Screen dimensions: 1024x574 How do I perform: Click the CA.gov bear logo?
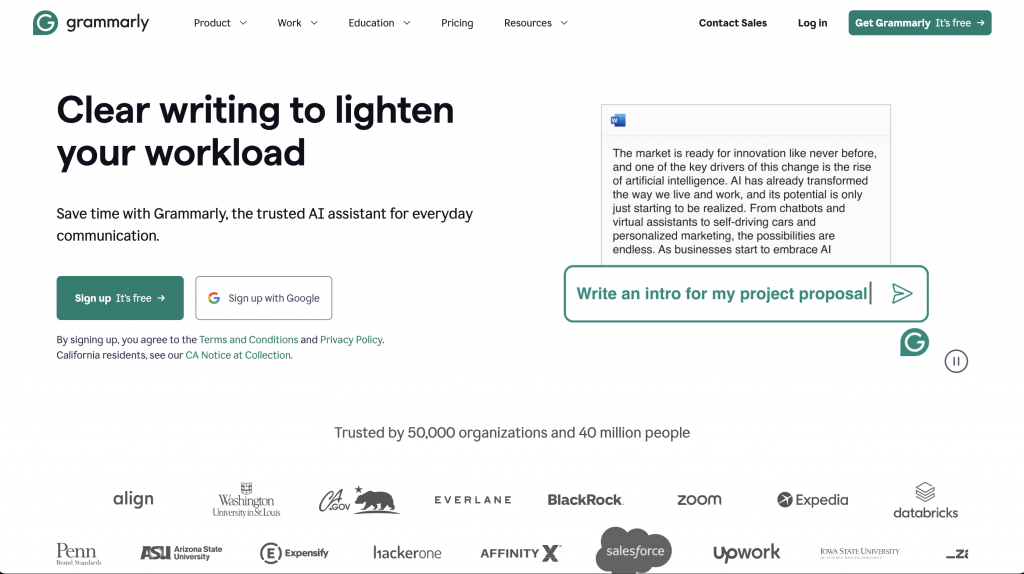pos(359,500)
